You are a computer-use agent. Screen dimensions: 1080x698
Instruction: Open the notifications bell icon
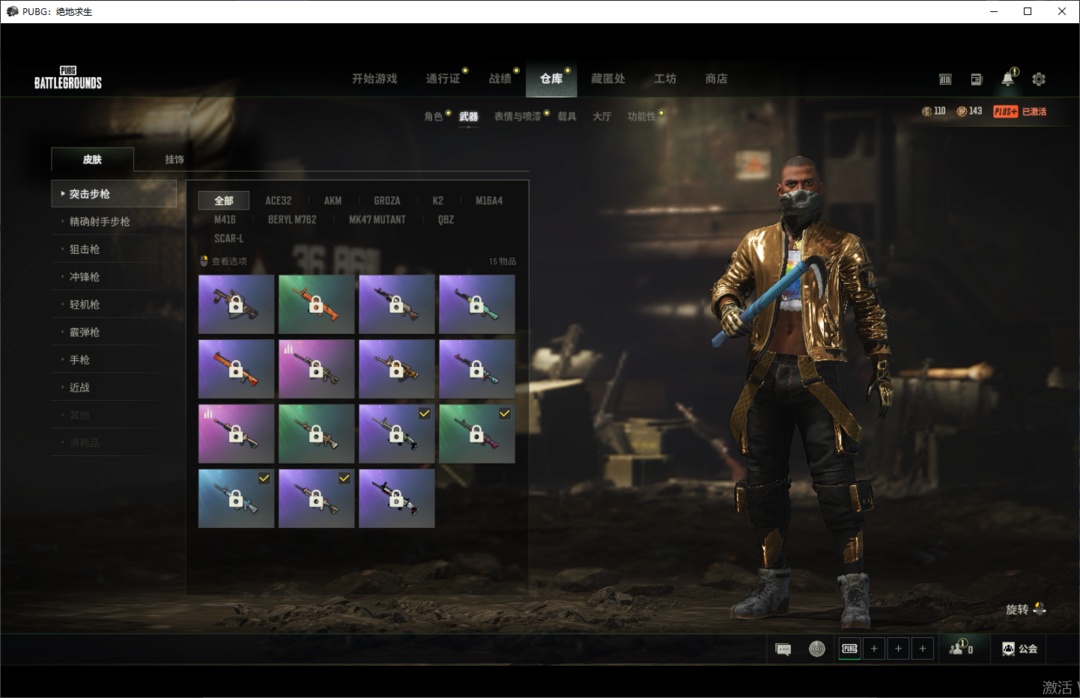1007,79
